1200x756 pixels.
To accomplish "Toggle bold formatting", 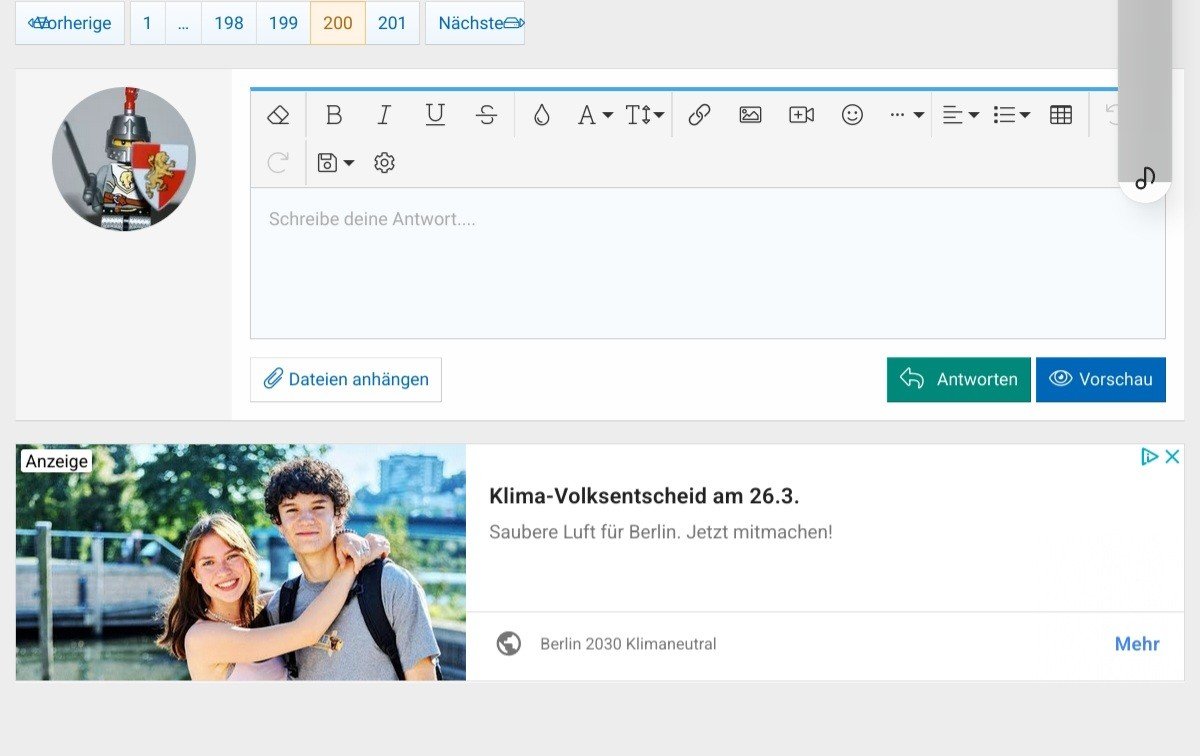I will [334, 115].
